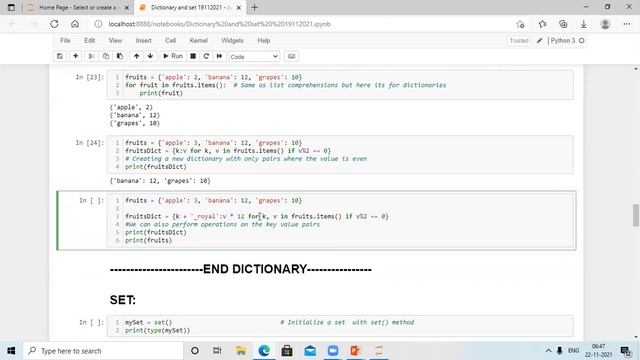Open the View menu

click(x=115, y=40)
